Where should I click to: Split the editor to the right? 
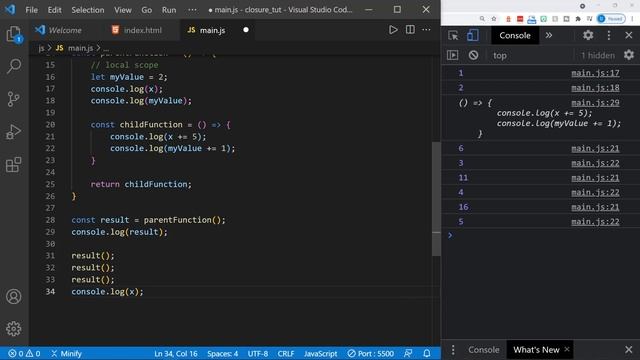(410, 30)
